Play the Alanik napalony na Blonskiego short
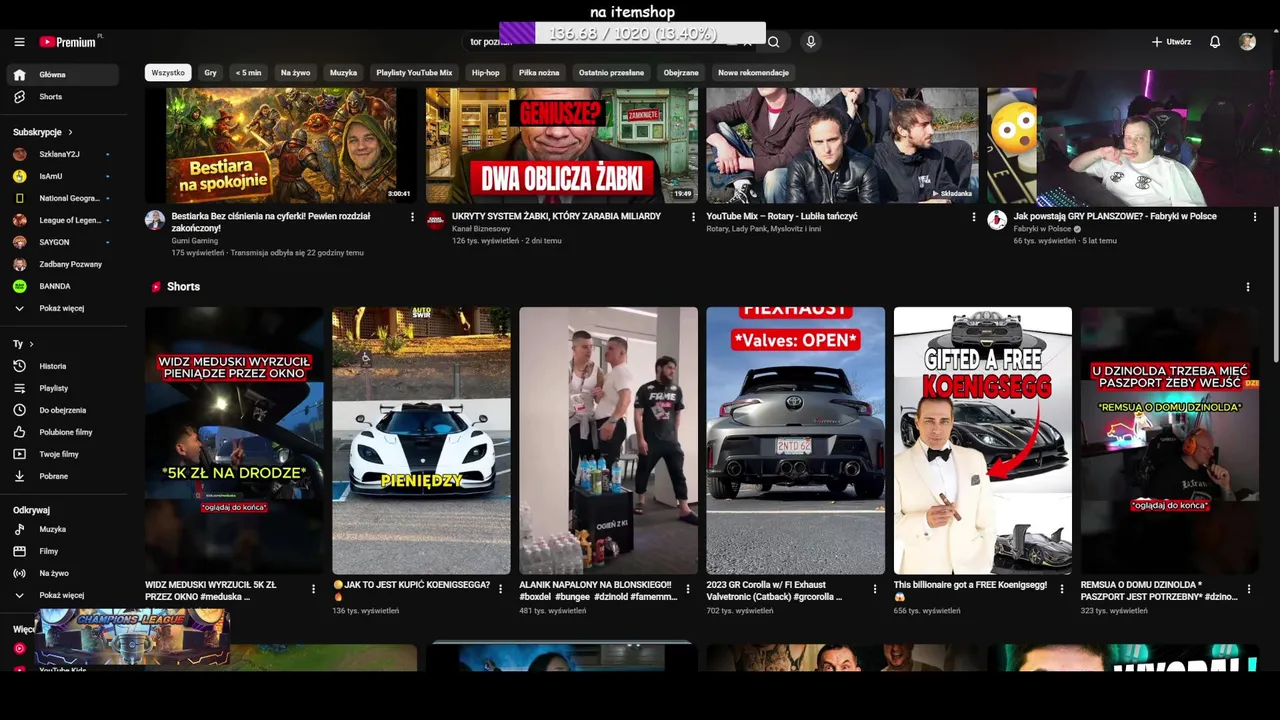The height and width of the screenshot is (720, 1280). click(x=608, y=440)
